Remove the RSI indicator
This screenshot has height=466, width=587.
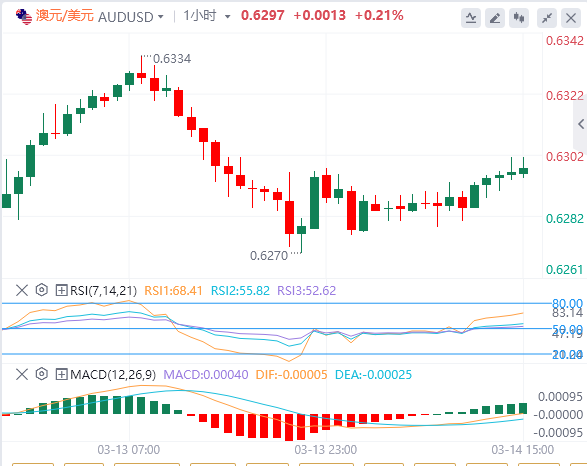(x=22, y=290)
